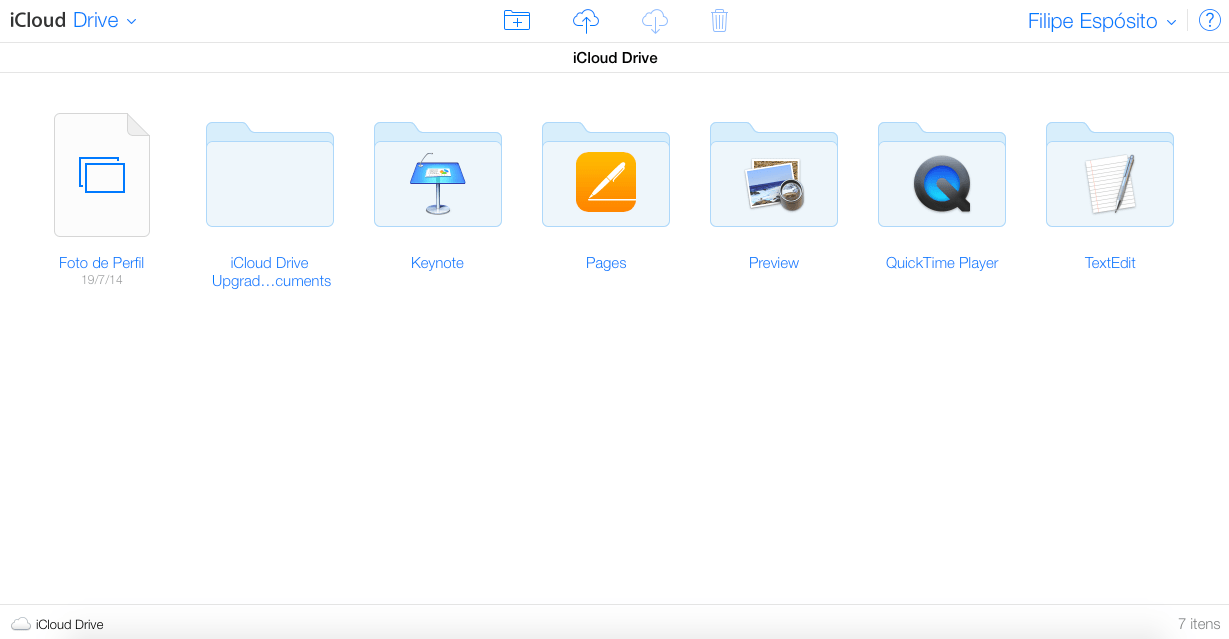Viewport: 1229px width, 639px height.
Task: Click iCloud Drive in the bottom path bar
Action: (x=69, y=624)
